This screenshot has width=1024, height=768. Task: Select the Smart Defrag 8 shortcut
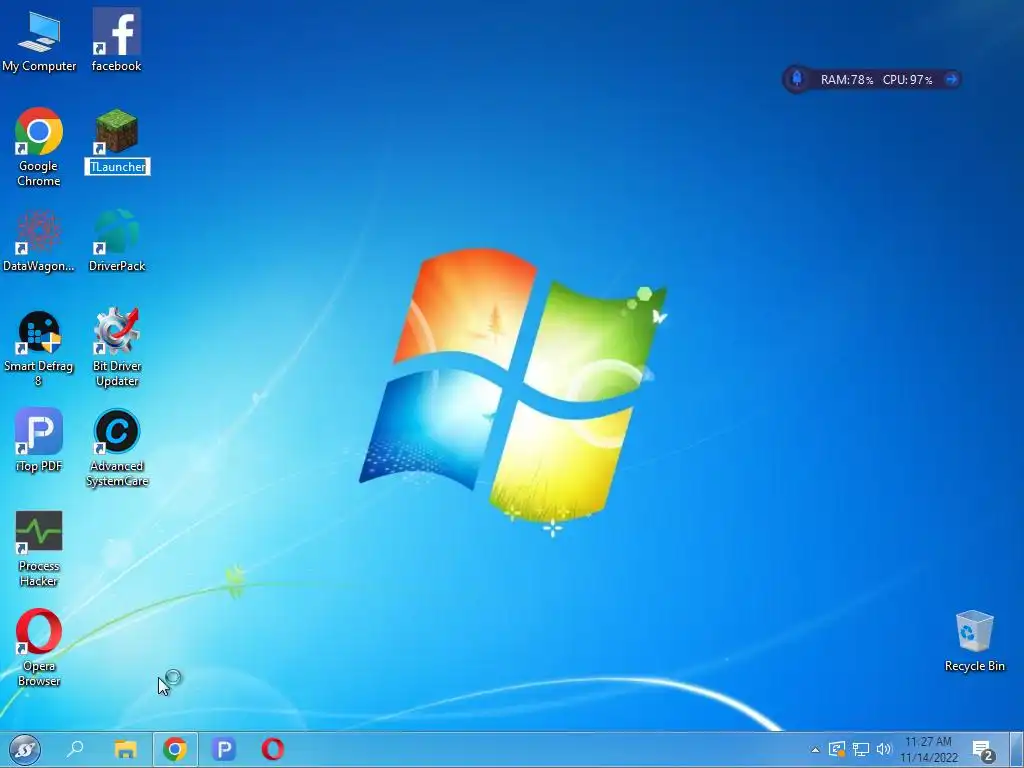coord(39,348)
